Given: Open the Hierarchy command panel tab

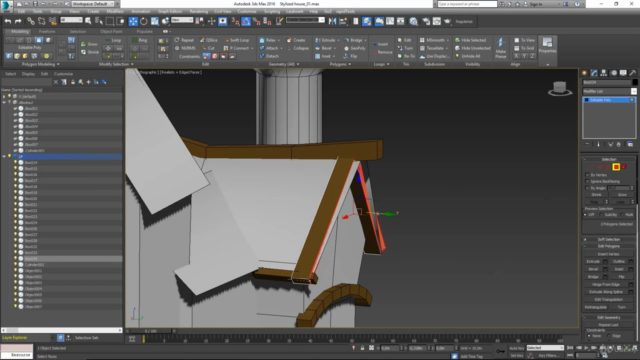Looking at the screenshot, I should pos(604,73).
